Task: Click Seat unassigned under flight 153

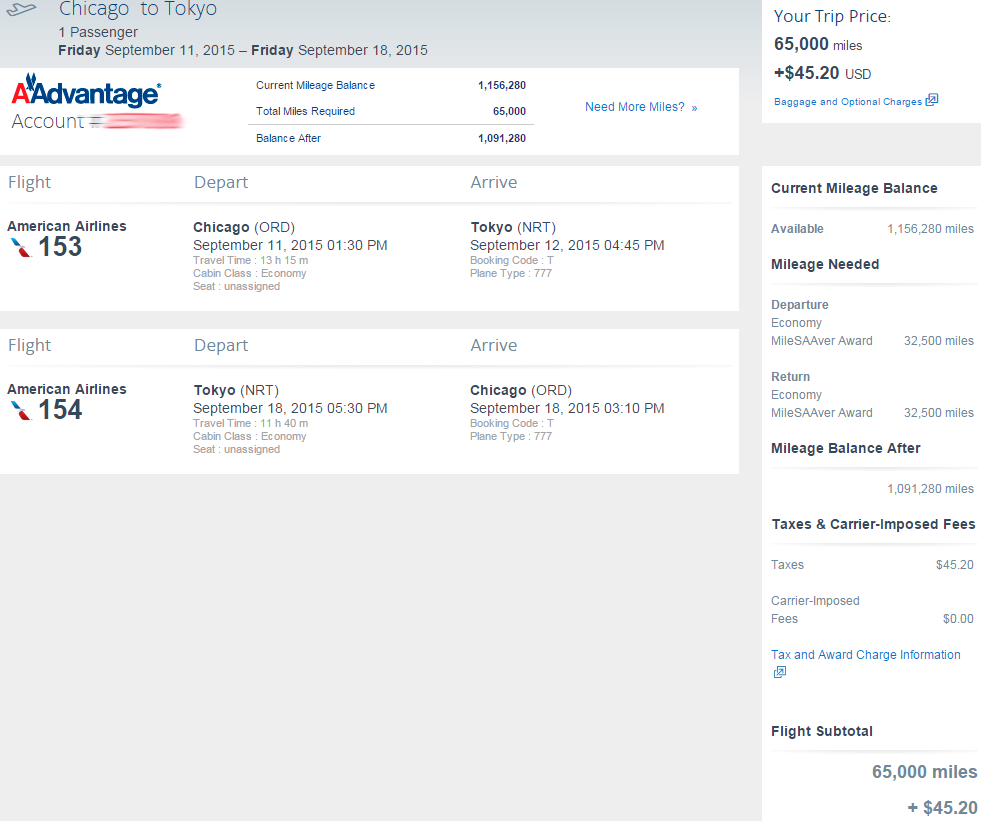Action: pos(236,287)
